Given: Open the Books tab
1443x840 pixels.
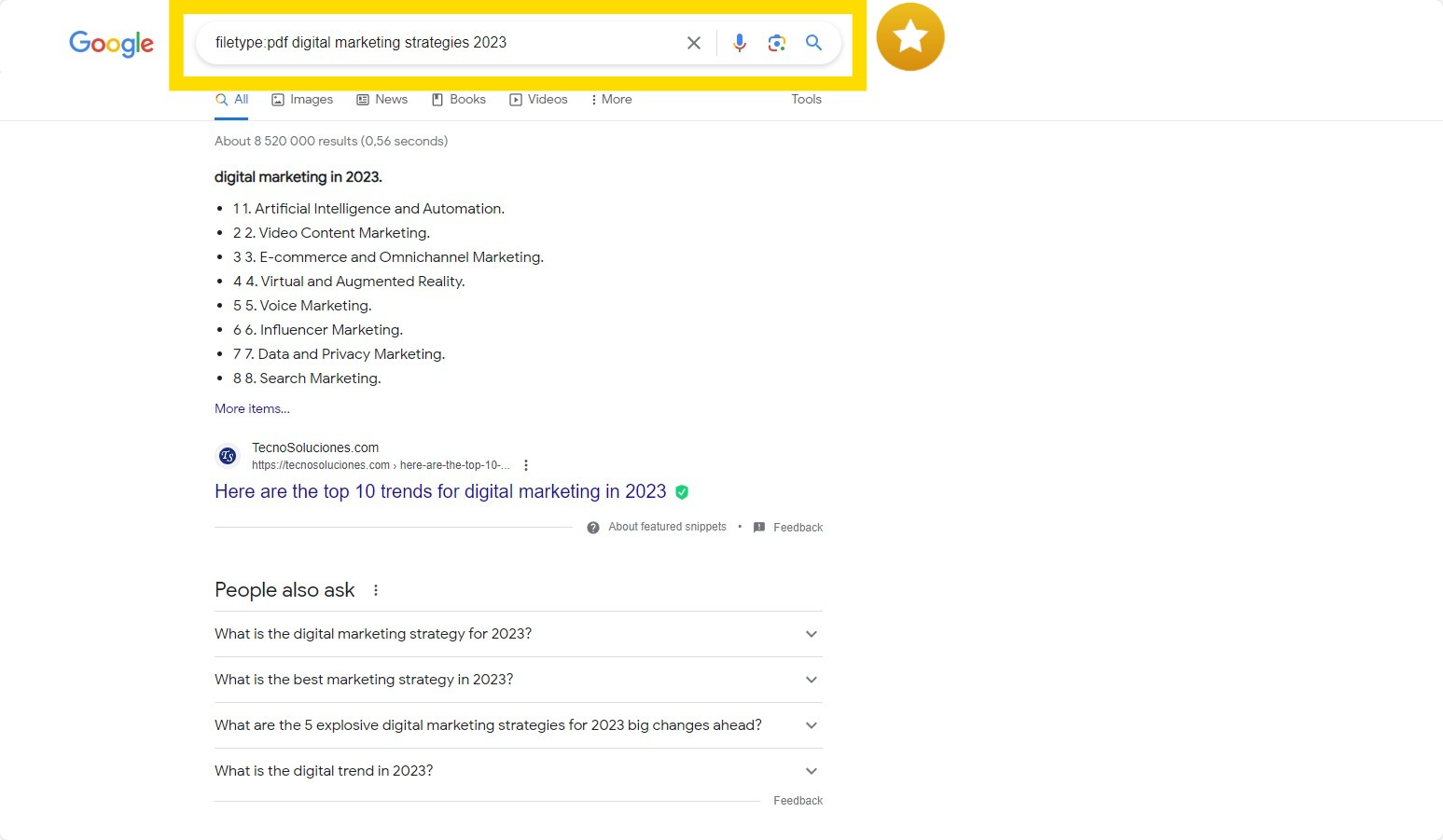Looking at the screenshot, I should coord(459,100).
